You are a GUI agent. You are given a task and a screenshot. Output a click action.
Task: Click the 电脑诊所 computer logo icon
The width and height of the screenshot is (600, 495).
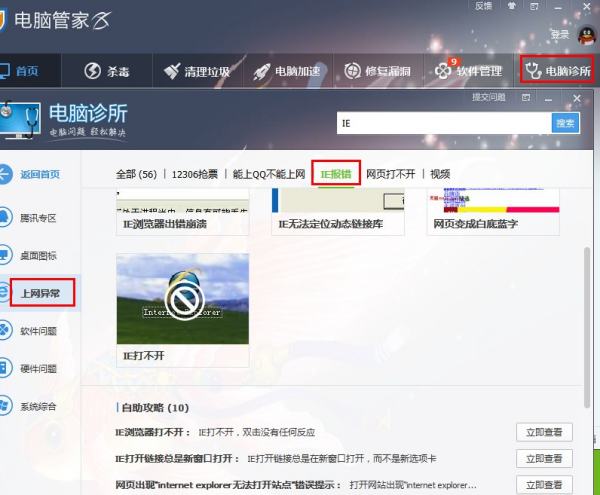coord(20,120)
